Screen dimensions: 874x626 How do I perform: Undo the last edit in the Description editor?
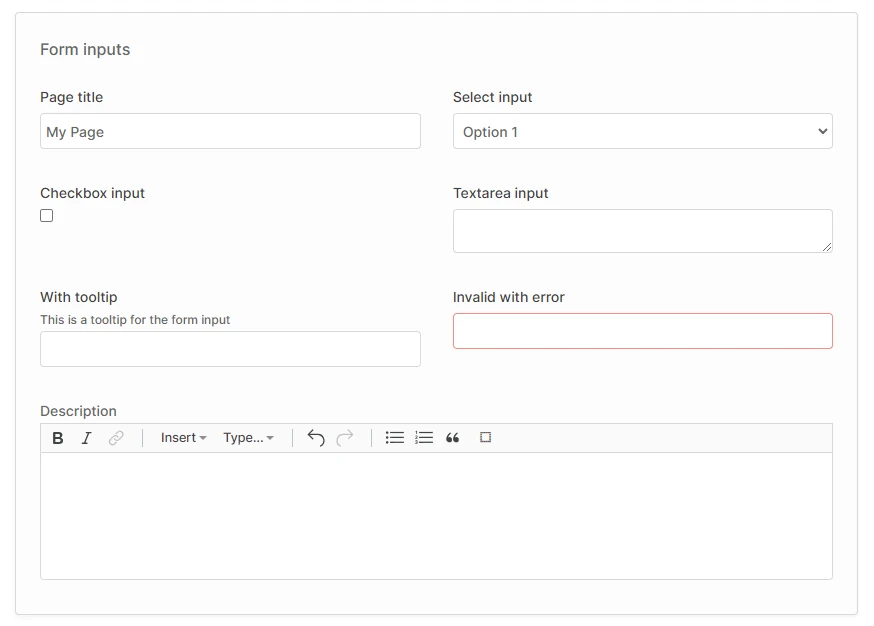[315, 437]
